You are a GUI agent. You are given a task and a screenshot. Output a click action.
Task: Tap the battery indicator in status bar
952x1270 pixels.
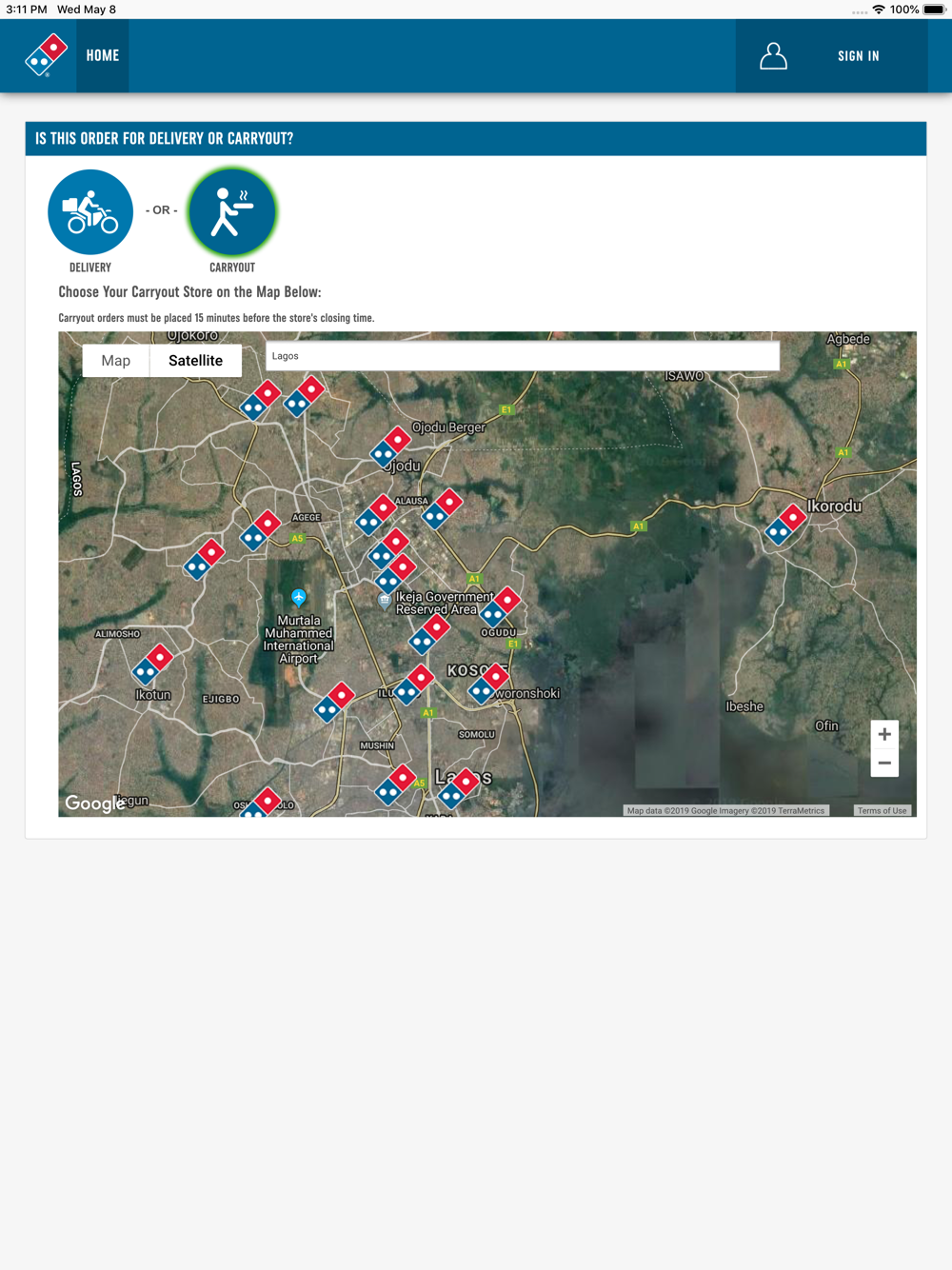click(x=934, y=10)
